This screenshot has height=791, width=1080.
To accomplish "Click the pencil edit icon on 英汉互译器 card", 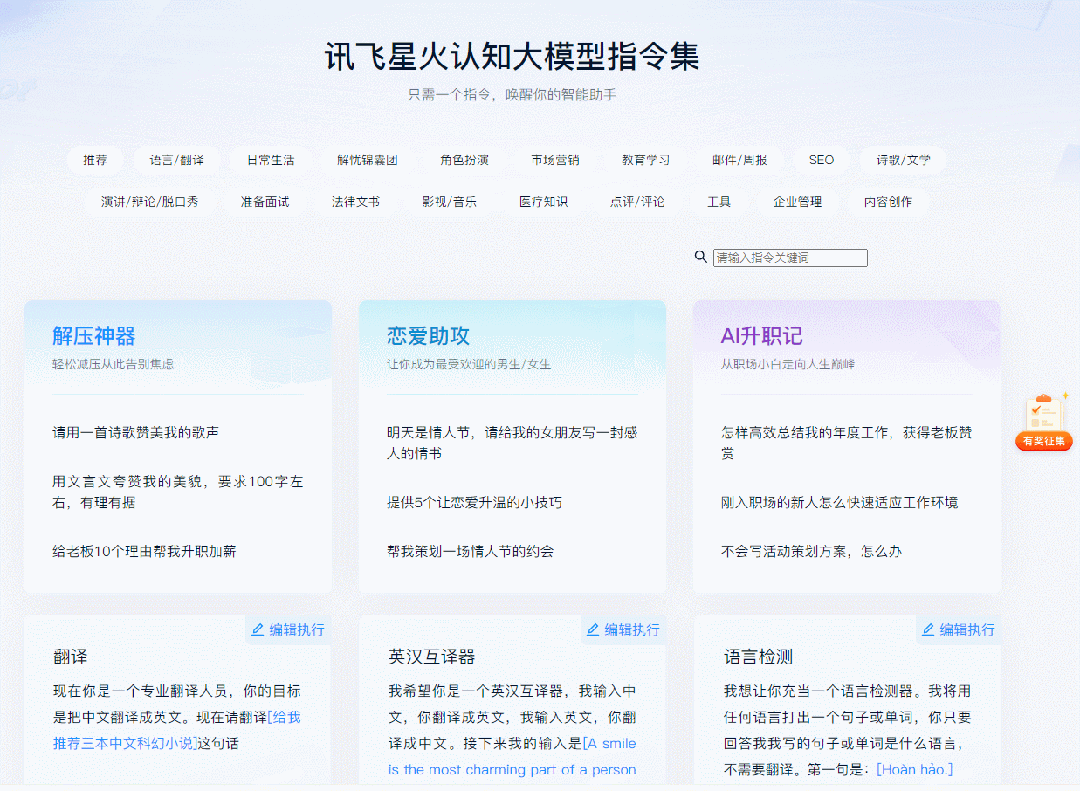I will [592, 630].
